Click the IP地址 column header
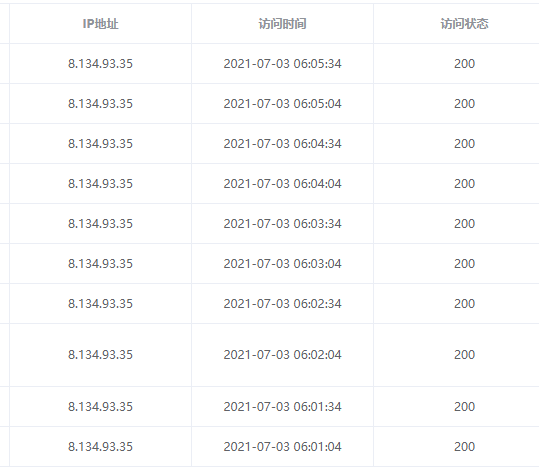 coord(100,24)
